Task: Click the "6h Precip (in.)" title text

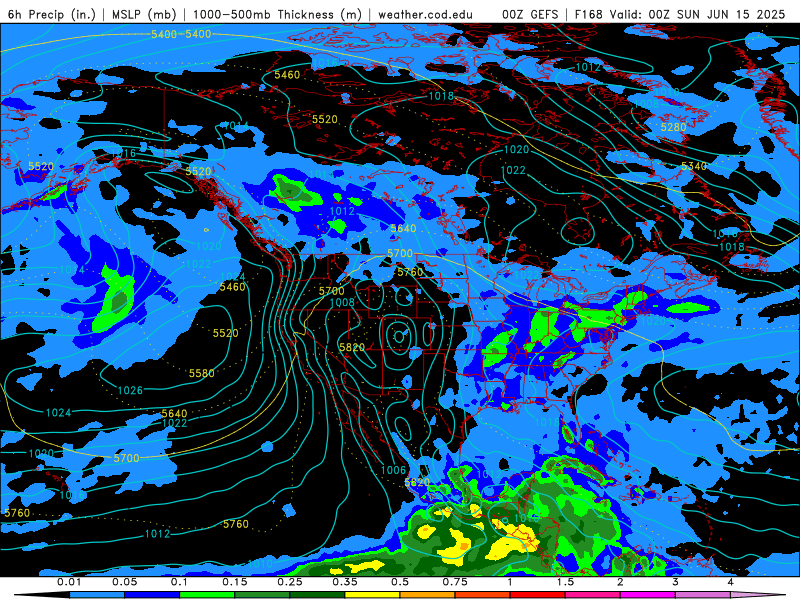Action: coord(52,14)
